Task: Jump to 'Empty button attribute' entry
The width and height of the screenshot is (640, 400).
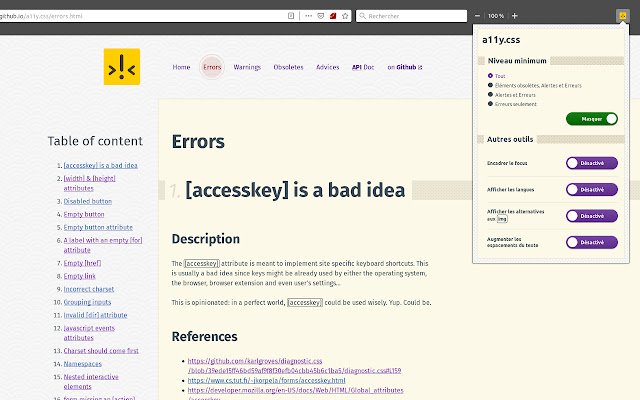Action: pyautogui.click(x=98, y=227)
